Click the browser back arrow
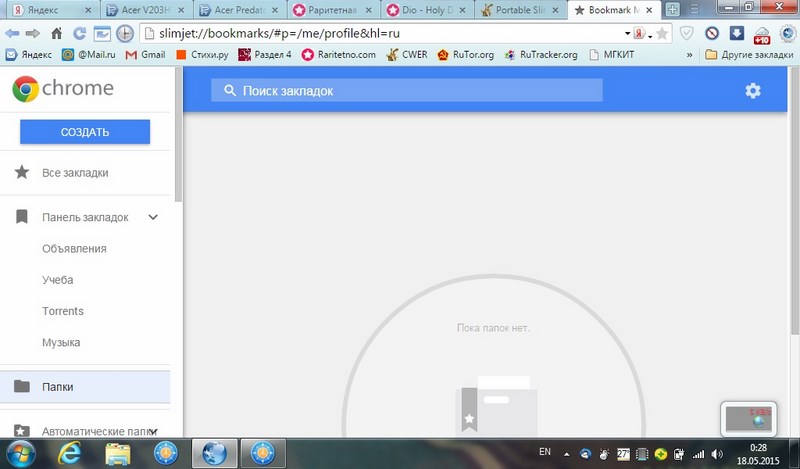 (12, 33)
